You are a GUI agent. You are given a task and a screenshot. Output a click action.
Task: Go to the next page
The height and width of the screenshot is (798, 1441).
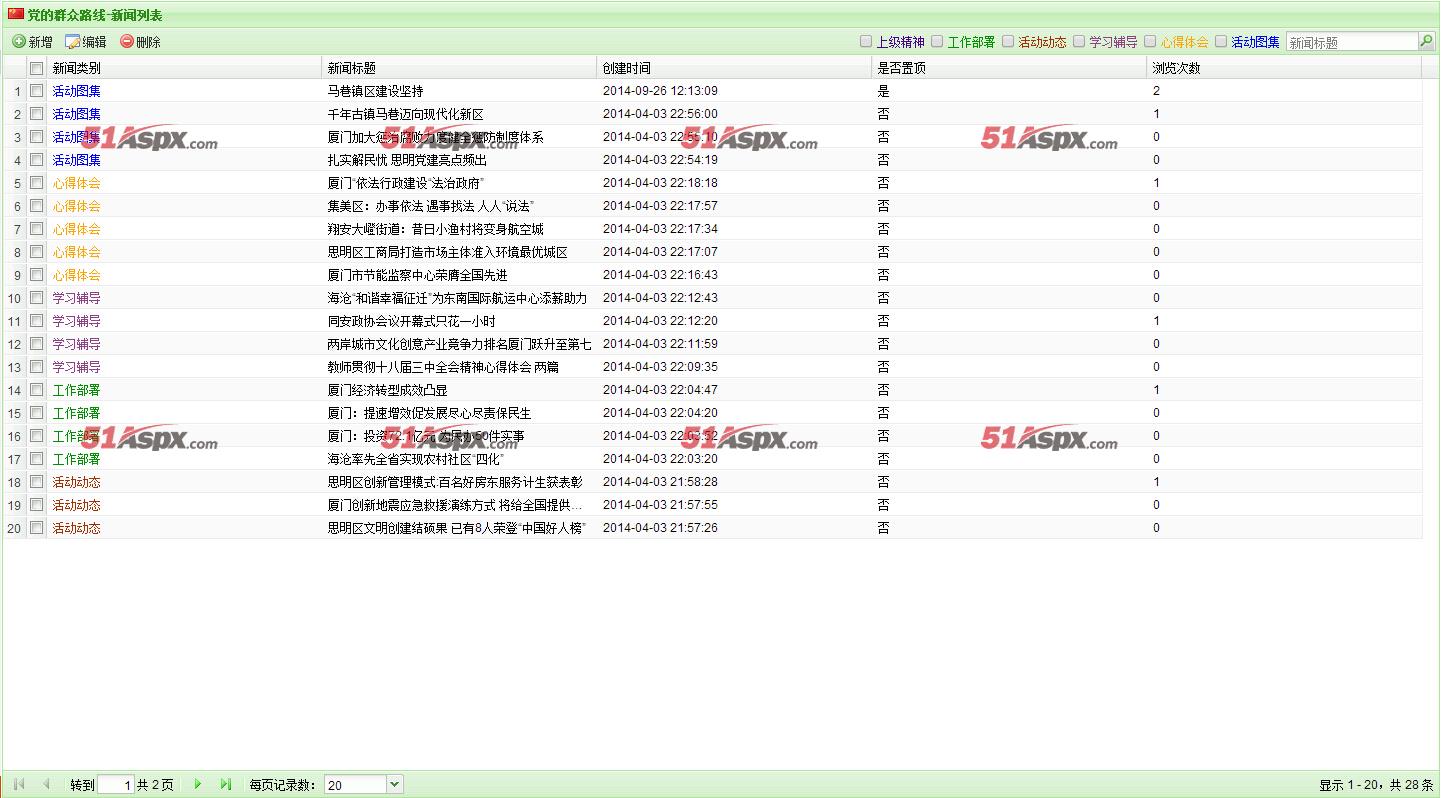click(198, 785)
